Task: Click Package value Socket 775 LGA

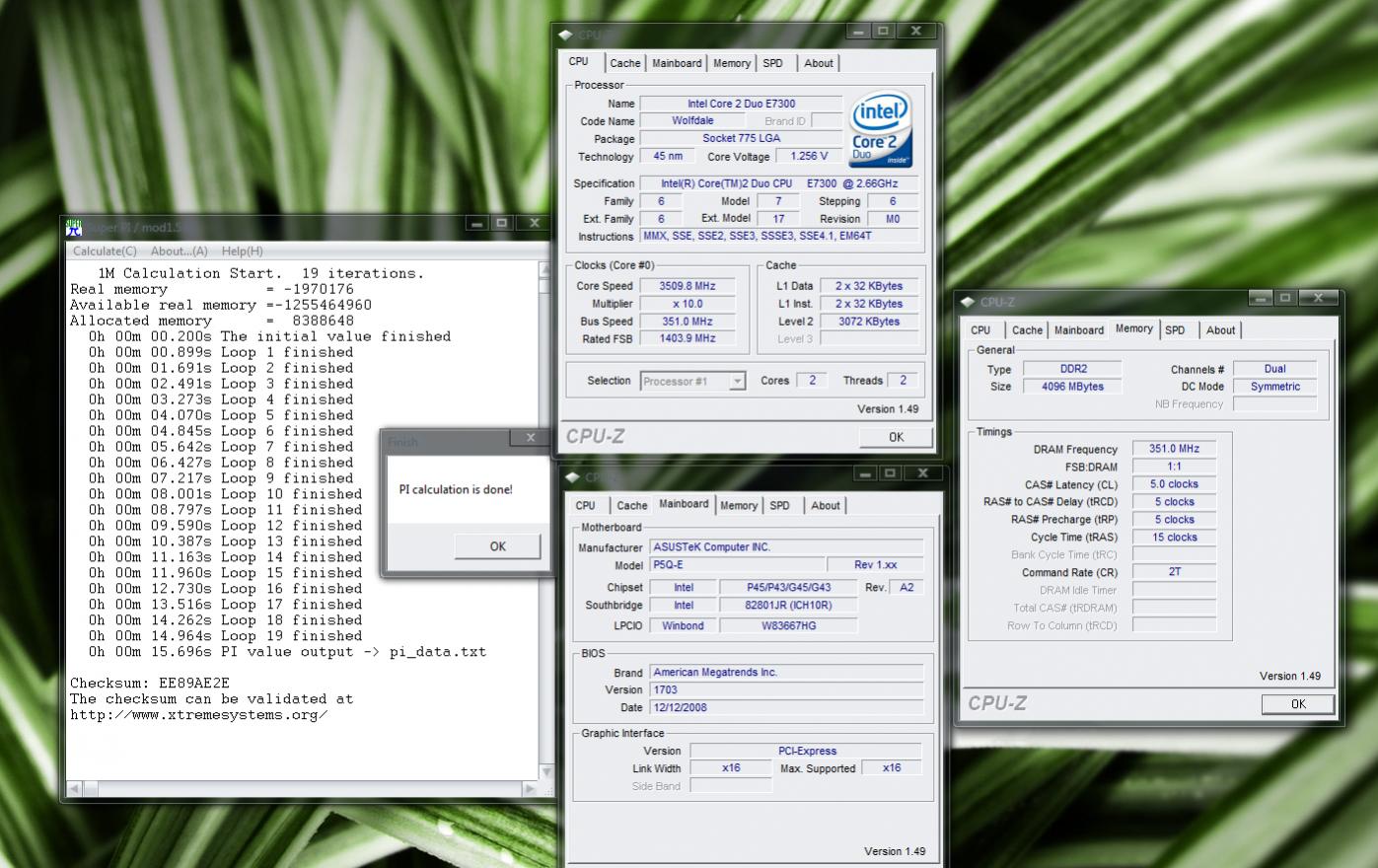Action: pos(741,138)
